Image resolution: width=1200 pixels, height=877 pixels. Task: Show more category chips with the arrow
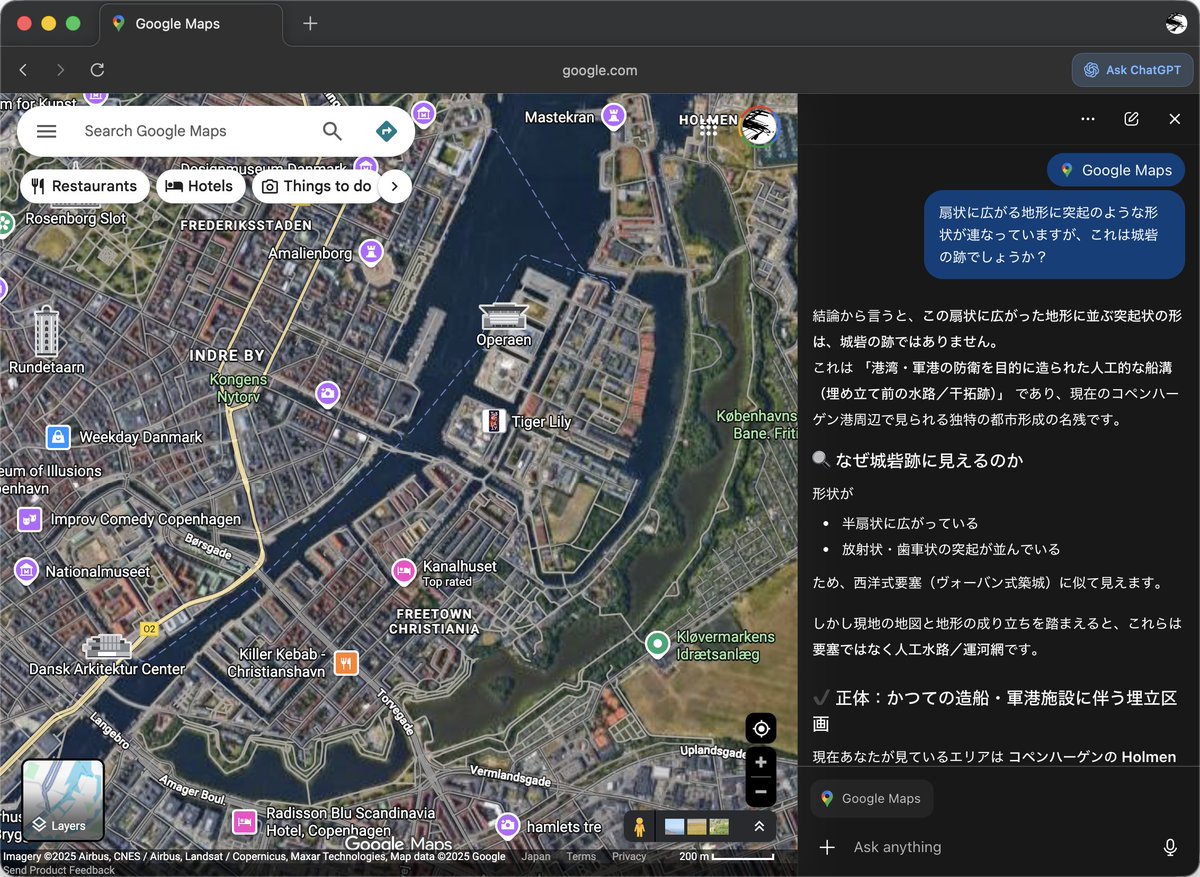click(x=395, y=186)
